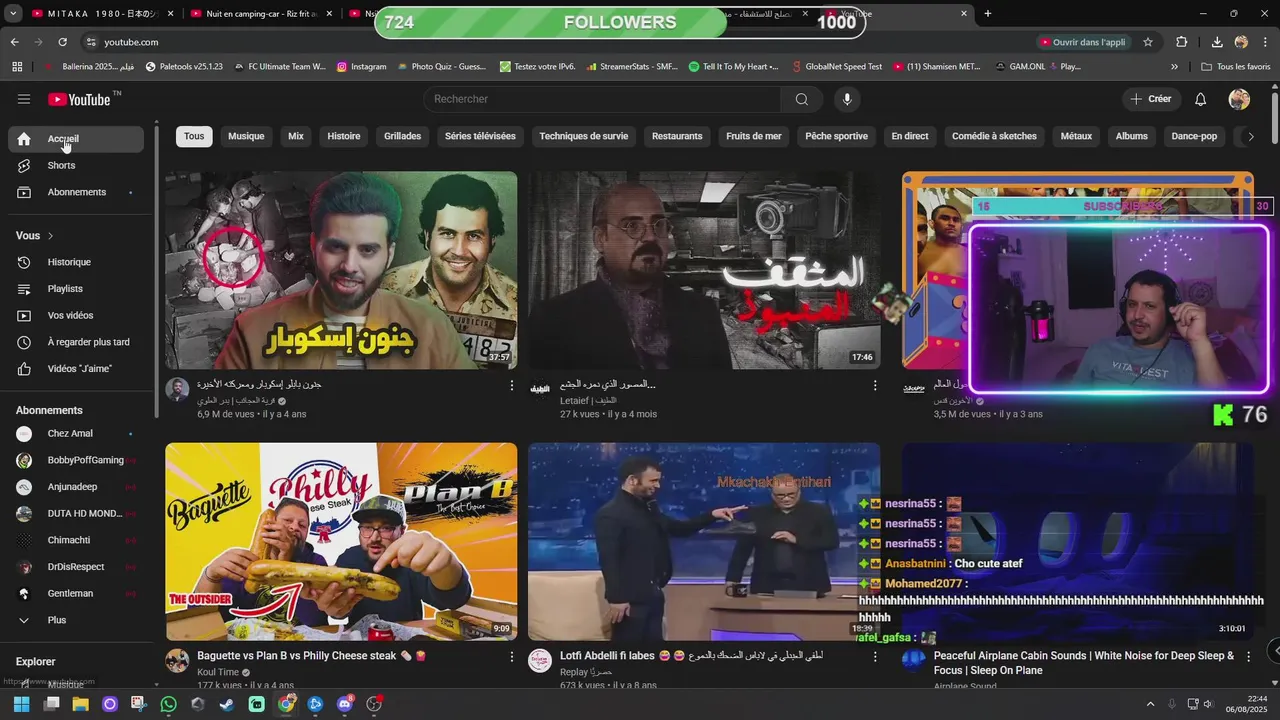Screen dimensions: 1280x720
Task: Expand Plus to show more subscriptions
Action: pyautogui.click(x=76, y=620)
